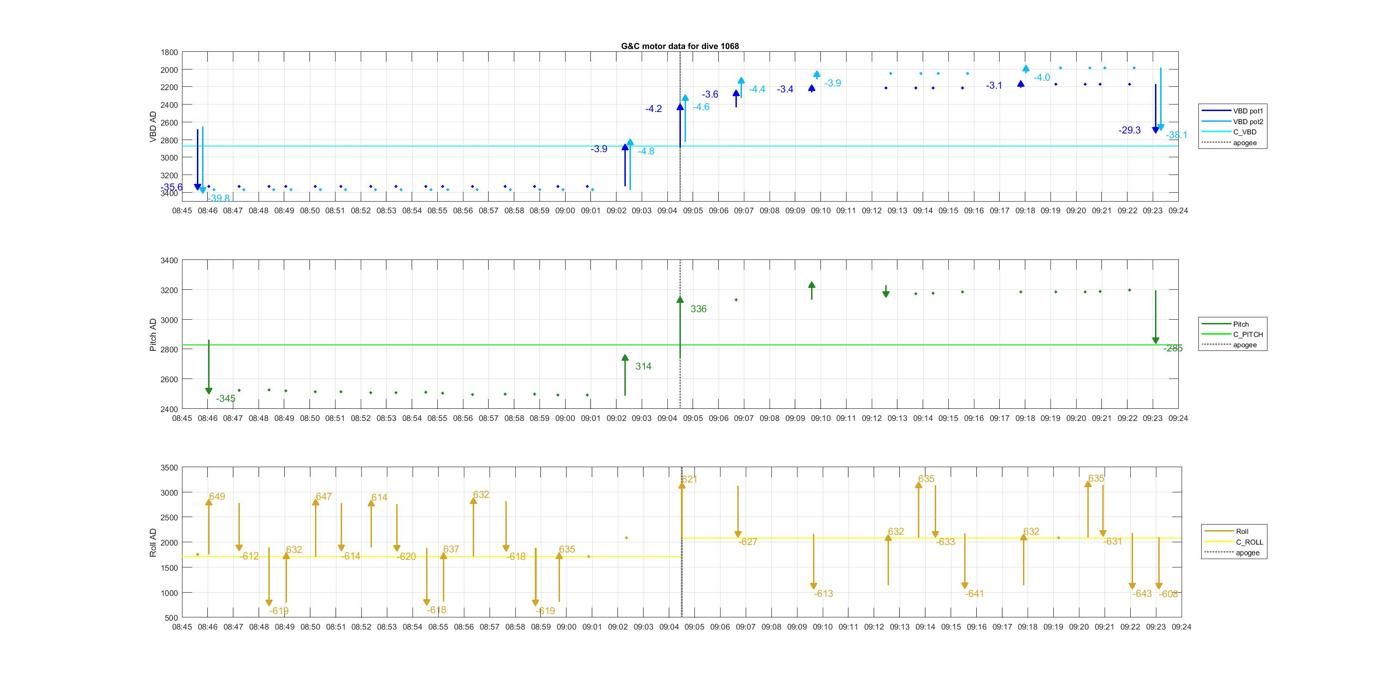
Task: Click the green '314' pitch label
Action: pyautogui.click(x=643, y=366)
